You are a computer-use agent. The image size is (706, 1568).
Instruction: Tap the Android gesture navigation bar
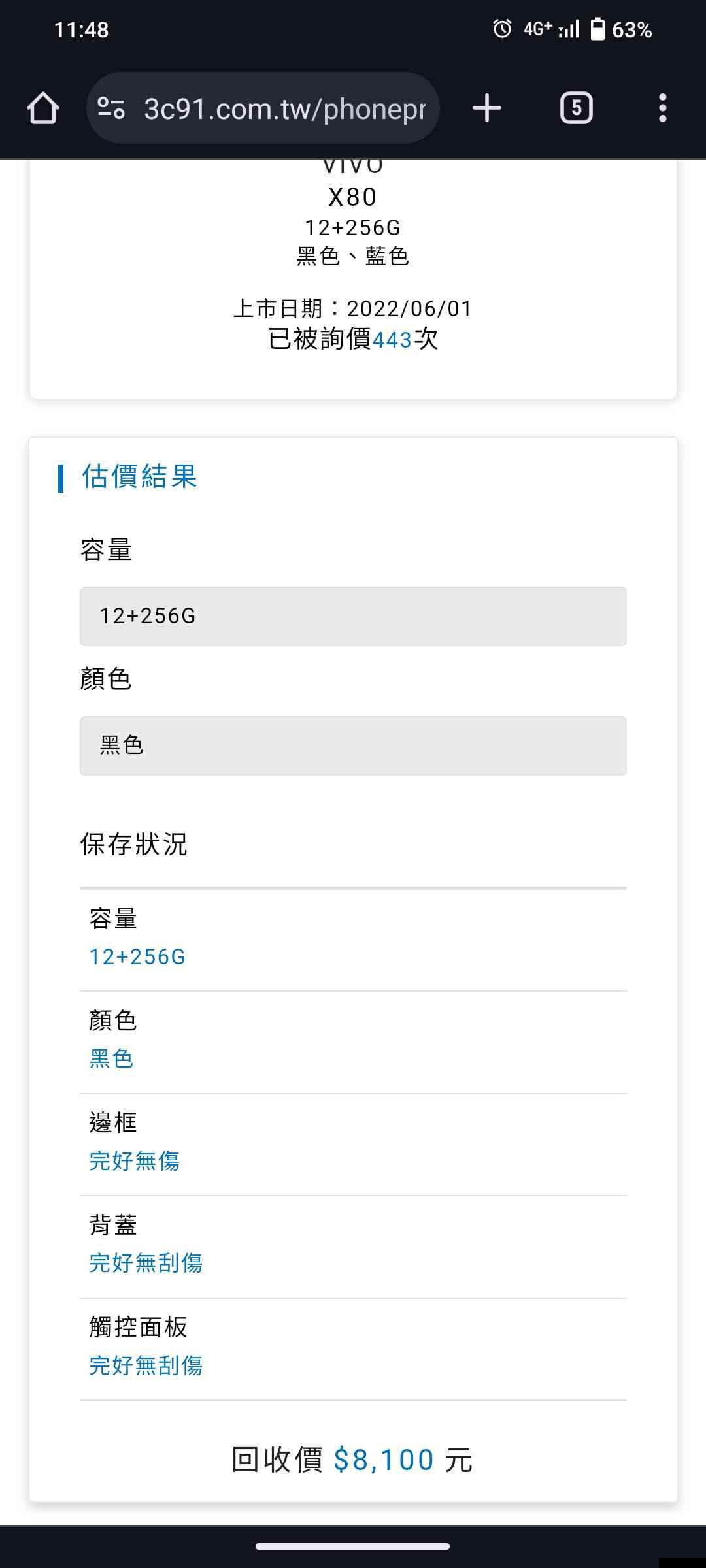(x=353, y=1546)
